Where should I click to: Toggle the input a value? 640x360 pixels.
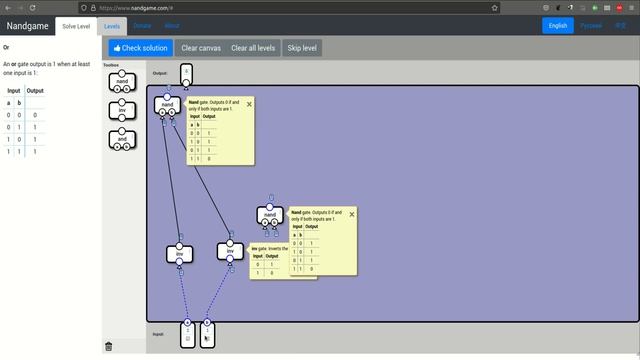[188, 338]
